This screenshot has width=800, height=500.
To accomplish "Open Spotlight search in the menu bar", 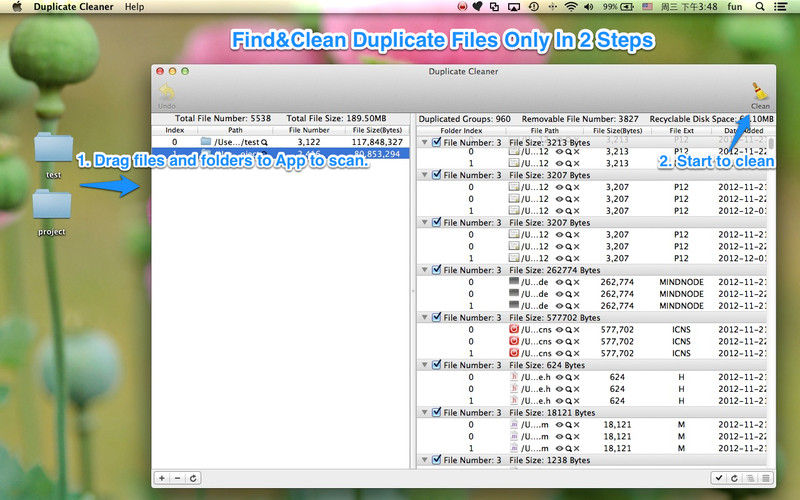I will coord(760,7).
